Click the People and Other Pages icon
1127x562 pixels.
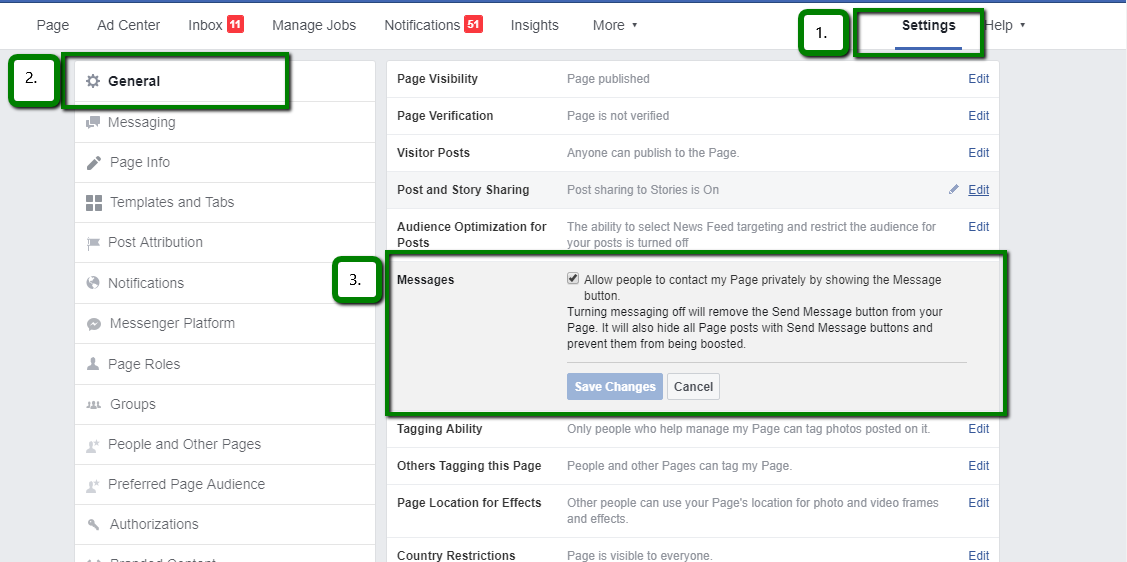(x=93, y=445)
